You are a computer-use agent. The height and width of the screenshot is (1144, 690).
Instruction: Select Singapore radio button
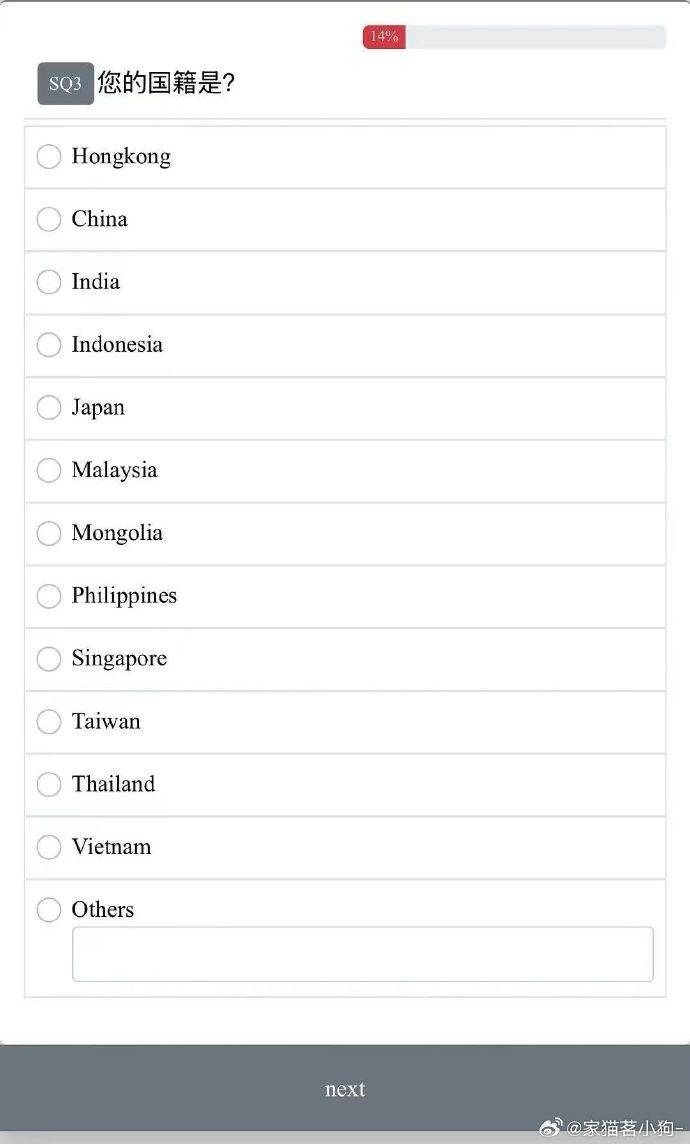point(49,659)
